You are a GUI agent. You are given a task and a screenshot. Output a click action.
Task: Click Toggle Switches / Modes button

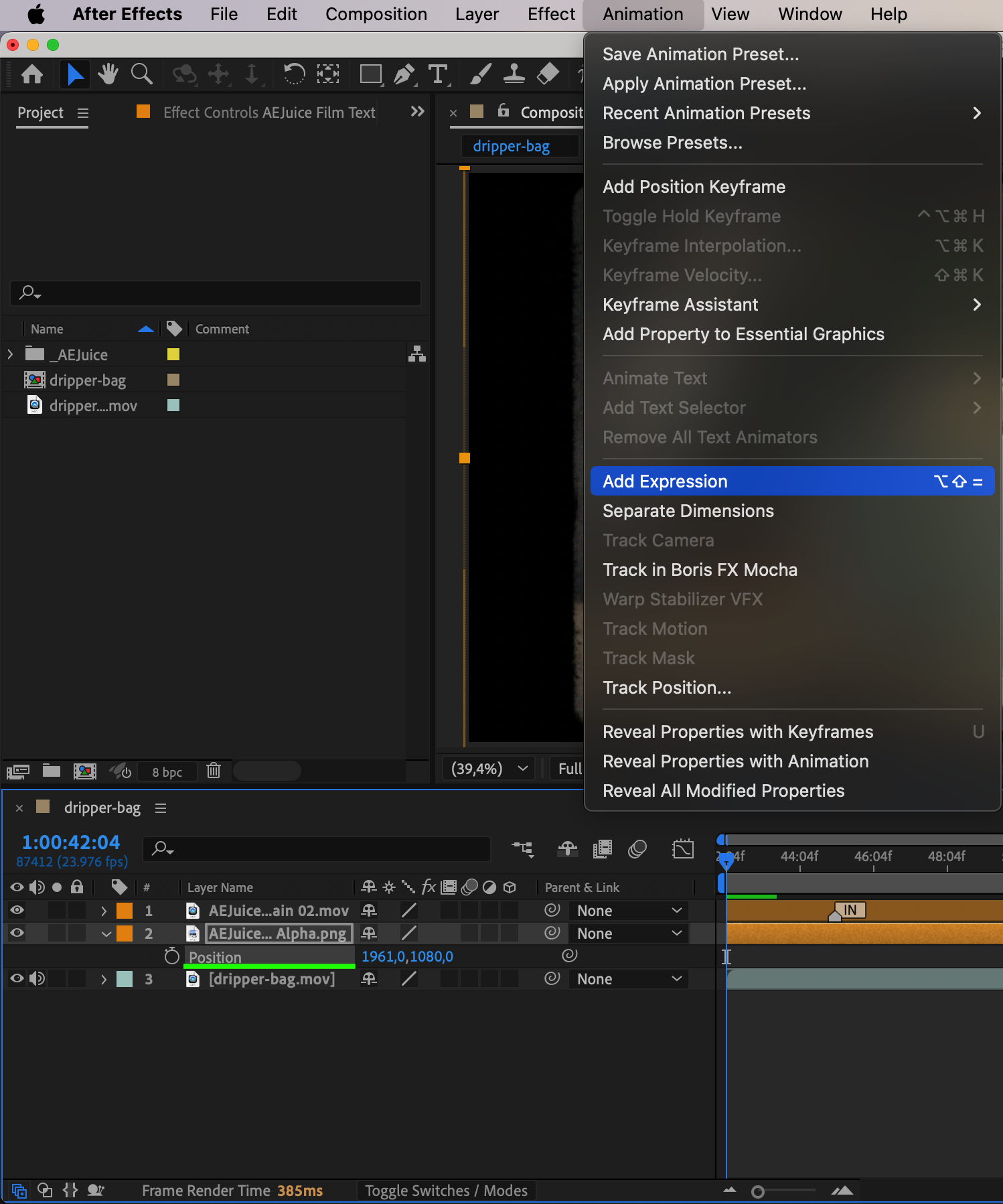pos(446,1191)
